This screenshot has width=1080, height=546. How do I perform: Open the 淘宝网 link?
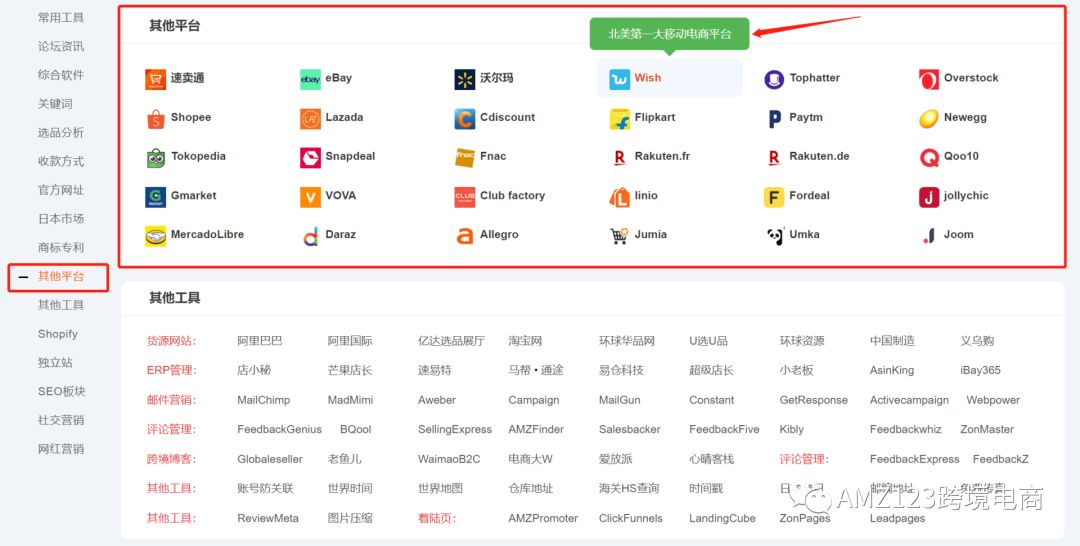click(x=526, y=341)
